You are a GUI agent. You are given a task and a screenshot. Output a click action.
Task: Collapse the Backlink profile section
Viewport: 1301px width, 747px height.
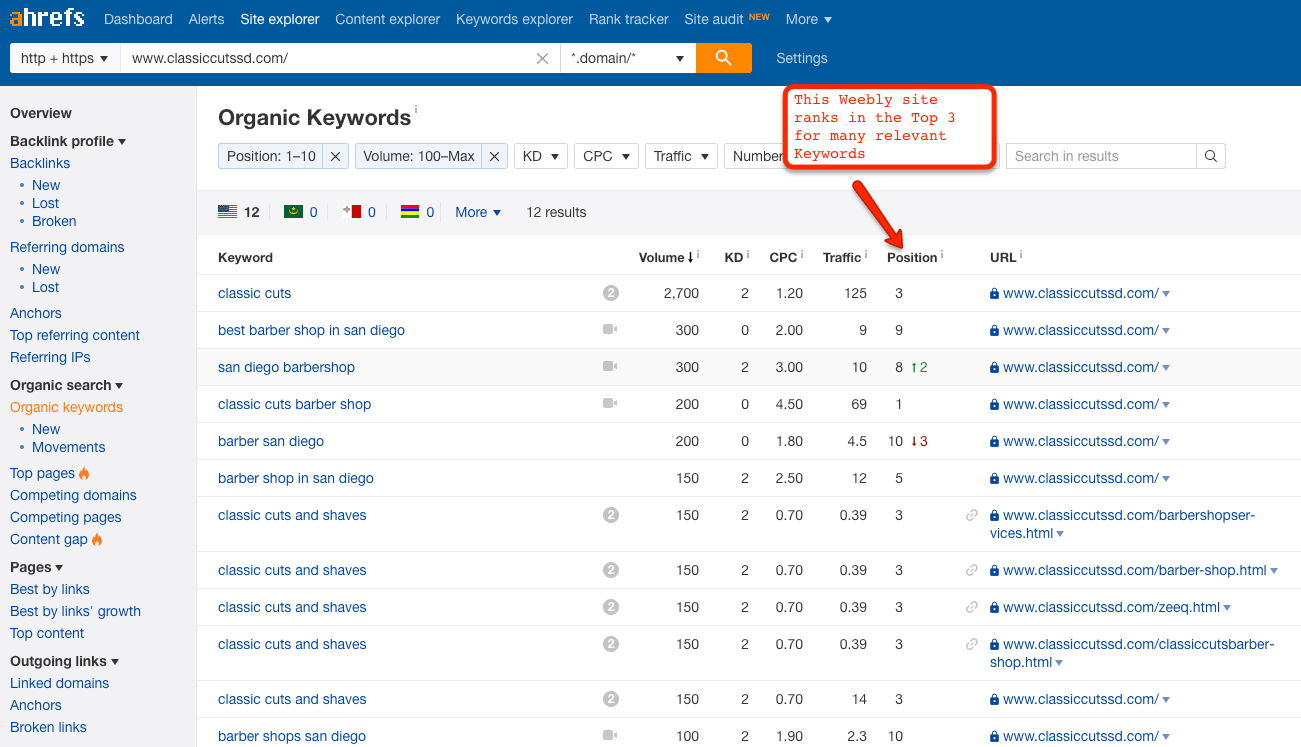(68, 141)
